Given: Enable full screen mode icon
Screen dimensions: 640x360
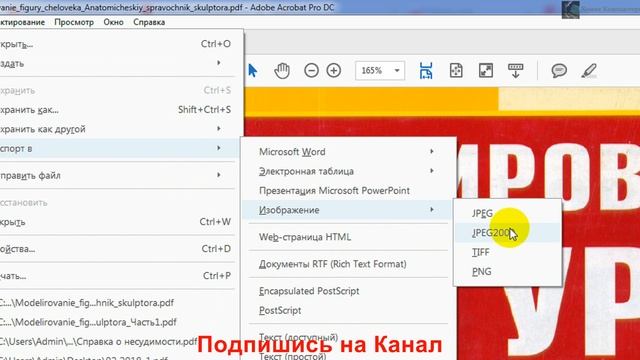Looking at the screenshot, I should (x=486, y=71).
